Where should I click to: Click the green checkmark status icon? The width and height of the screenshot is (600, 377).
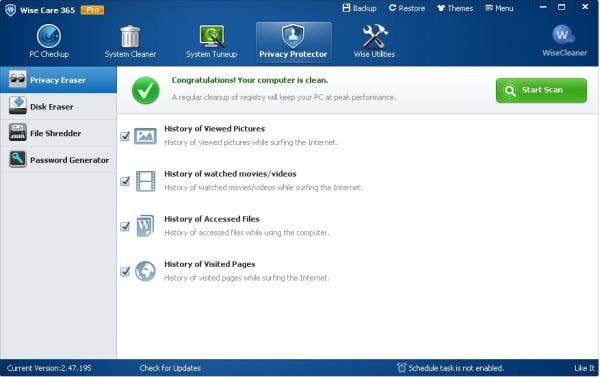(146, 90)
